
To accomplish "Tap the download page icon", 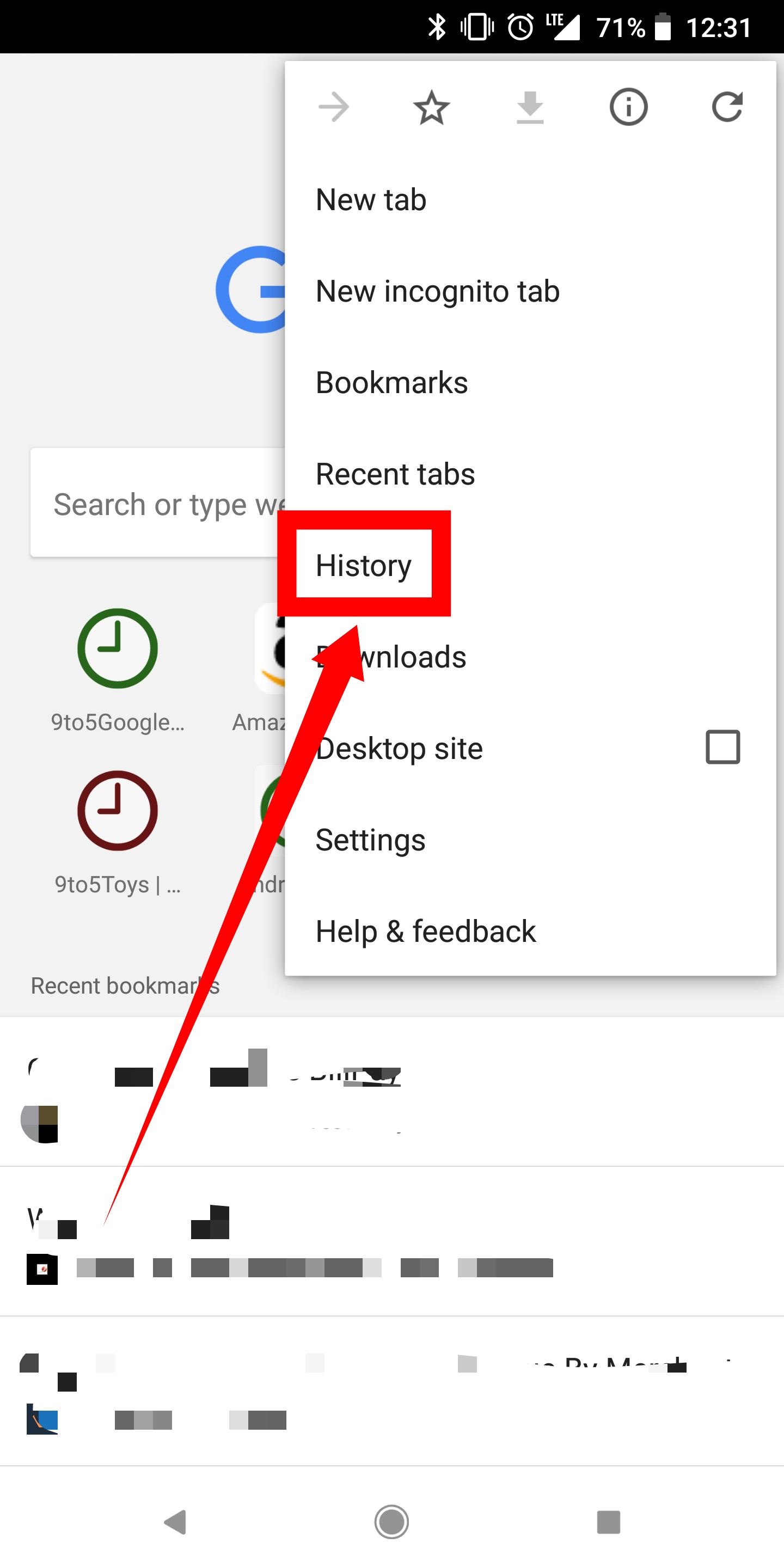I will tap(530, 107).
